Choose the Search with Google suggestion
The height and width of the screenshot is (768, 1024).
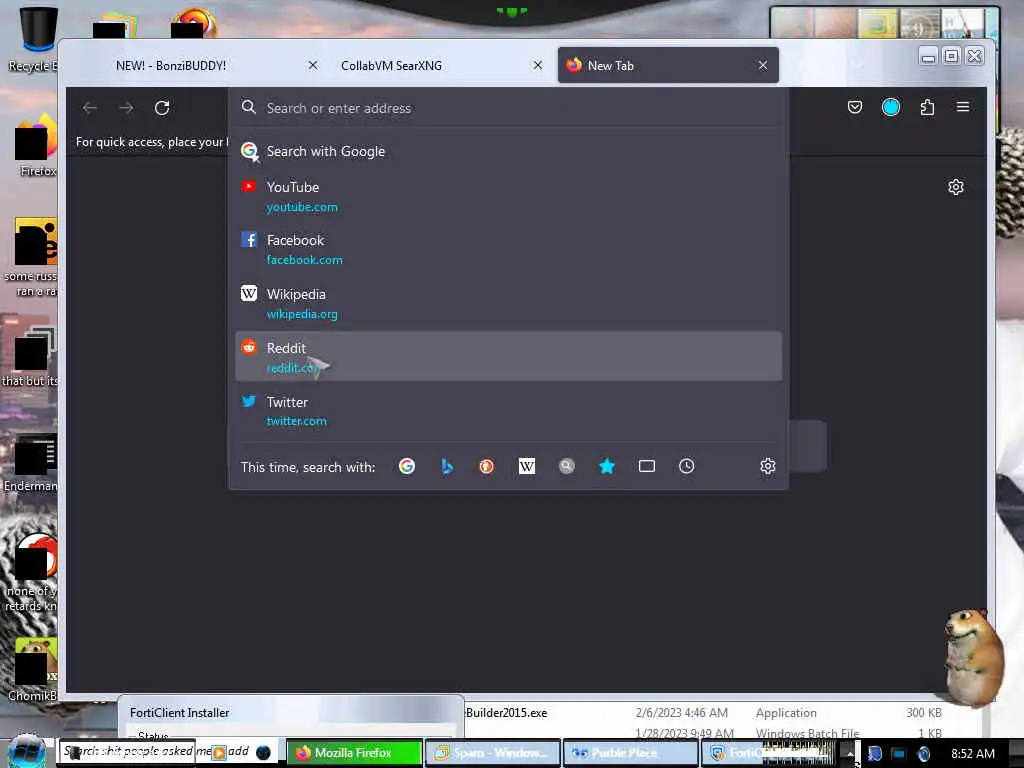click(x=508, y=152)
